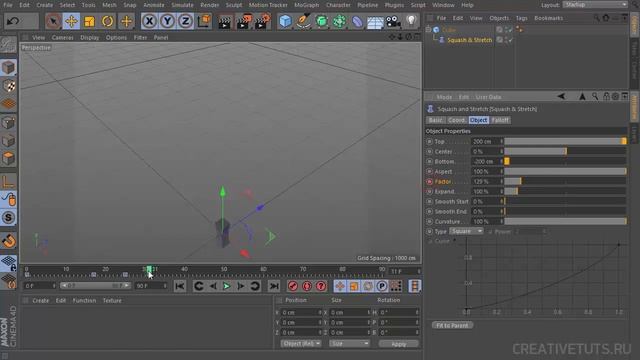Click the Enable Axis L icon
The width and height of the screenshot is (640, 360).
pos(8,182)
